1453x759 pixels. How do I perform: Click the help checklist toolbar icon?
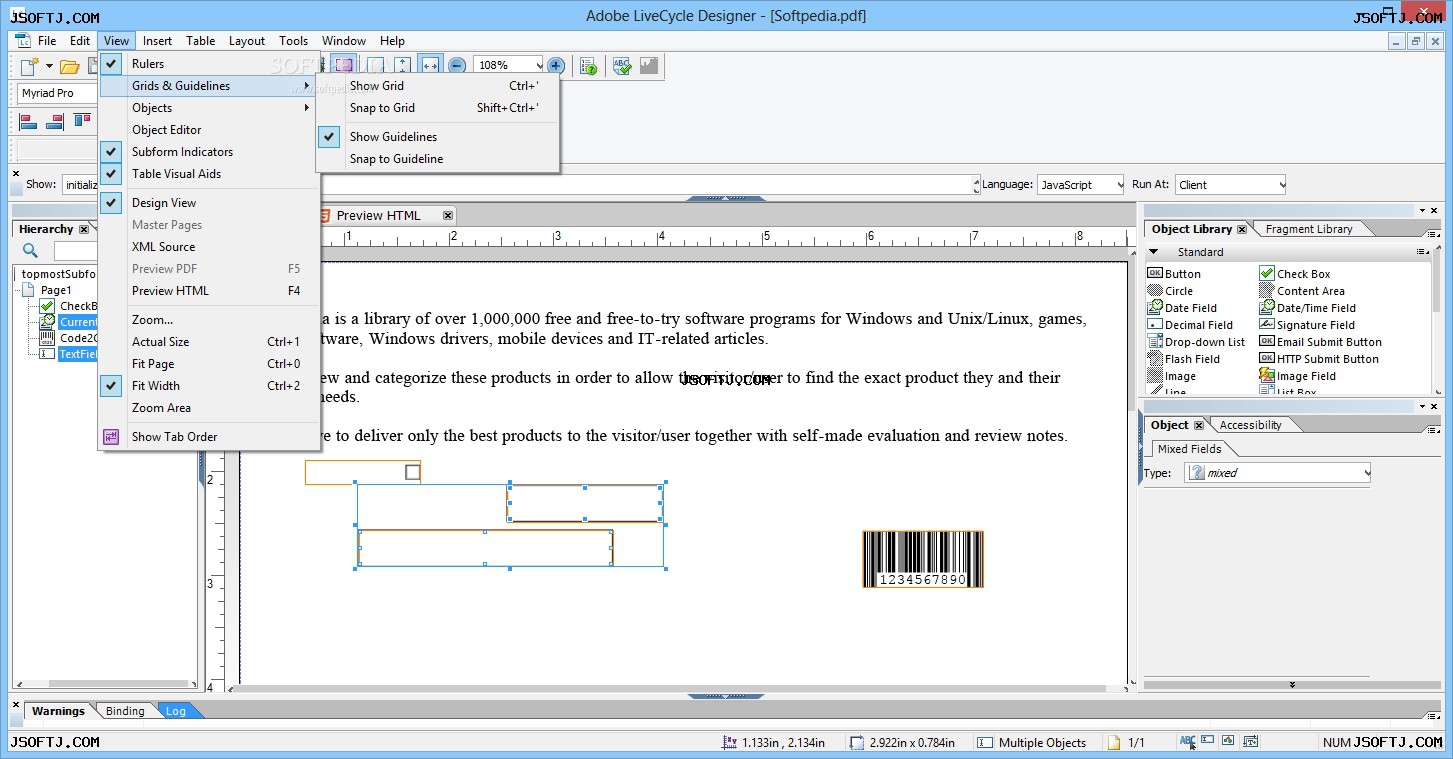589,65
